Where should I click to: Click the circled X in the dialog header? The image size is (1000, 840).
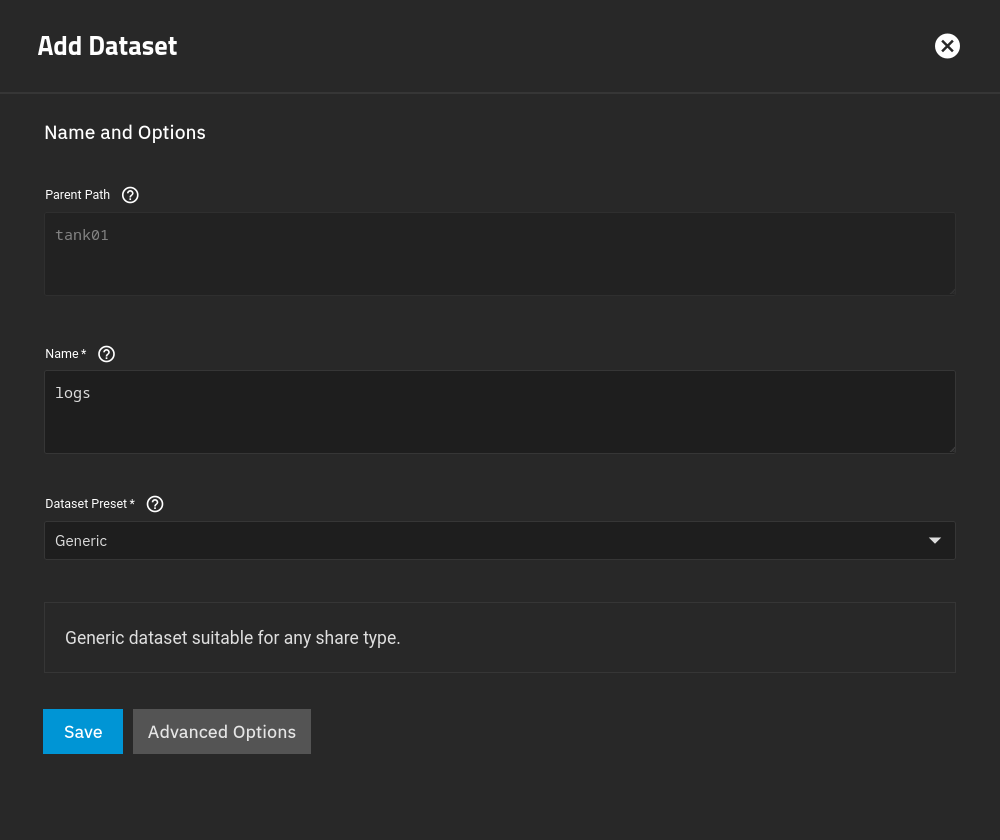pos(947,46)
